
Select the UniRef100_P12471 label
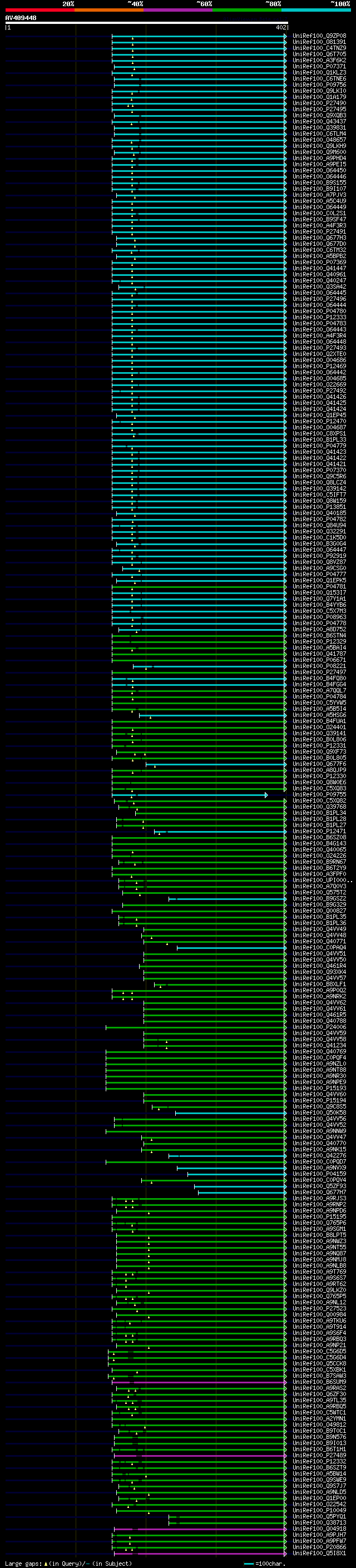point(319,832)
